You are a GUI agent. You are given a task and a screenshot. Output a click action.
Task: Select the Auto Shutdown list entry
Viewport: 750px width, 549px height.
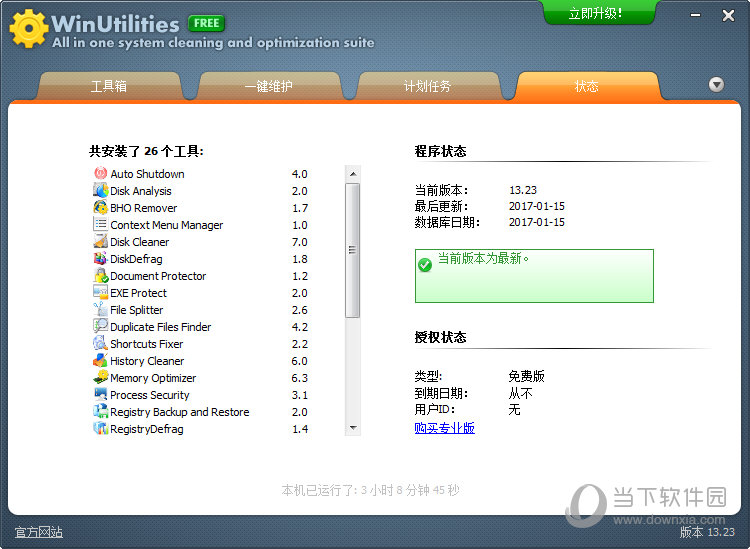point(201,174)
